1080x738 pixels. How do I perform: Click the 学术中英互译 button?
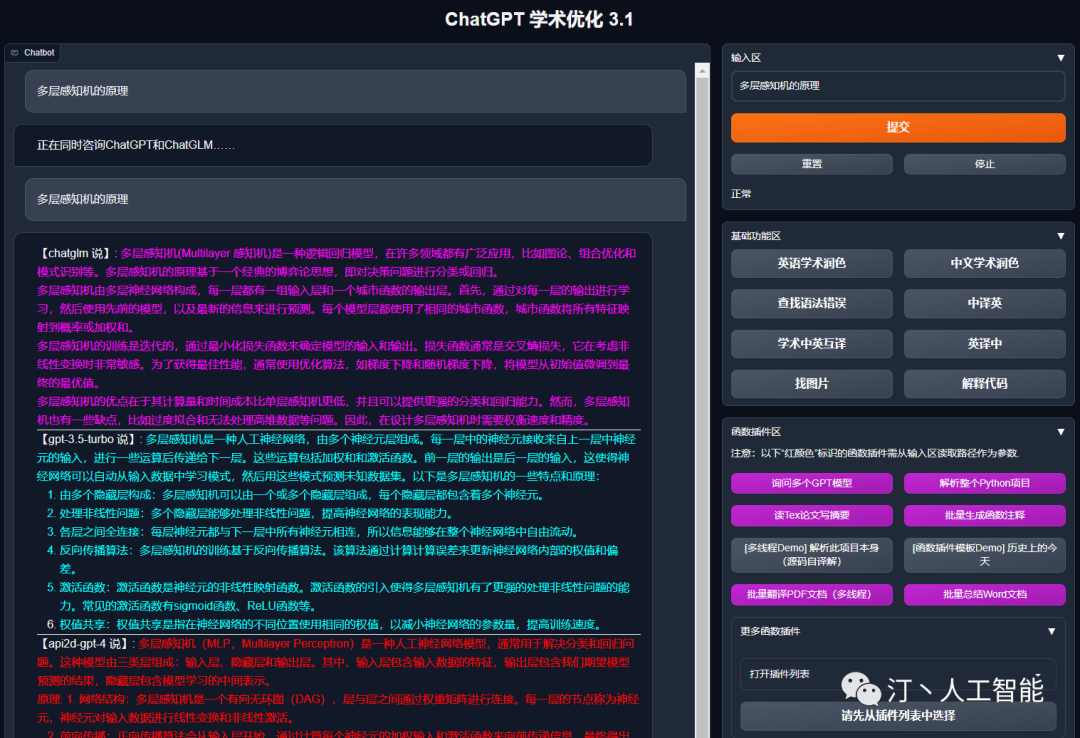click(811, 344)
